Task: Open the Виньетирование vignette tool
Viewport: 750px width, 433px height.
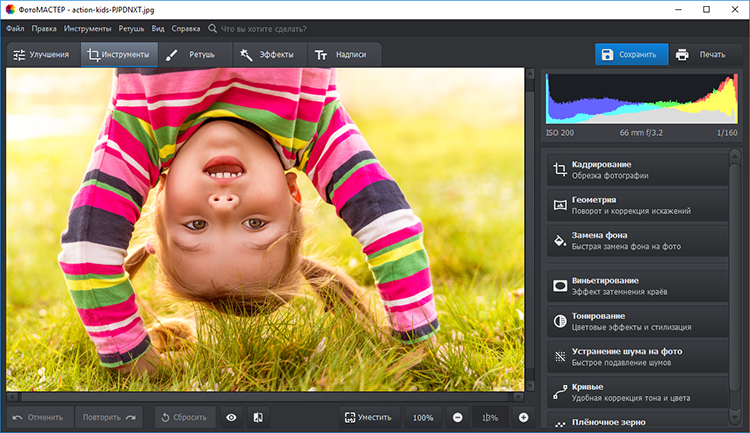Action: 640,286
